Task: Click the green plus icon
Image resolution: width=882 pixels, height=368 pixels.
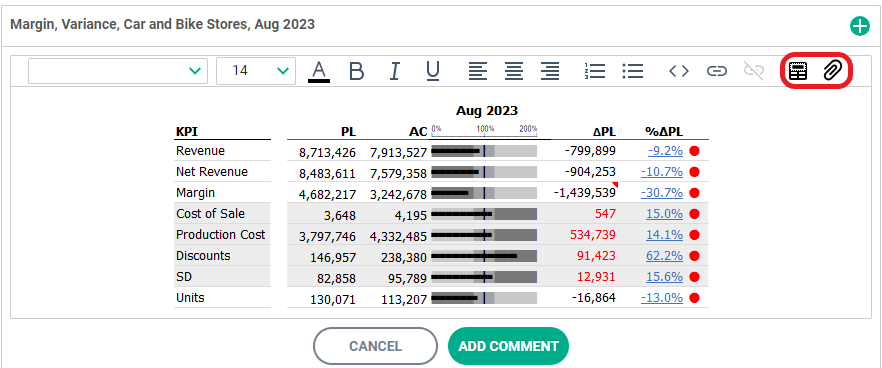Action: tap(860, 26)
